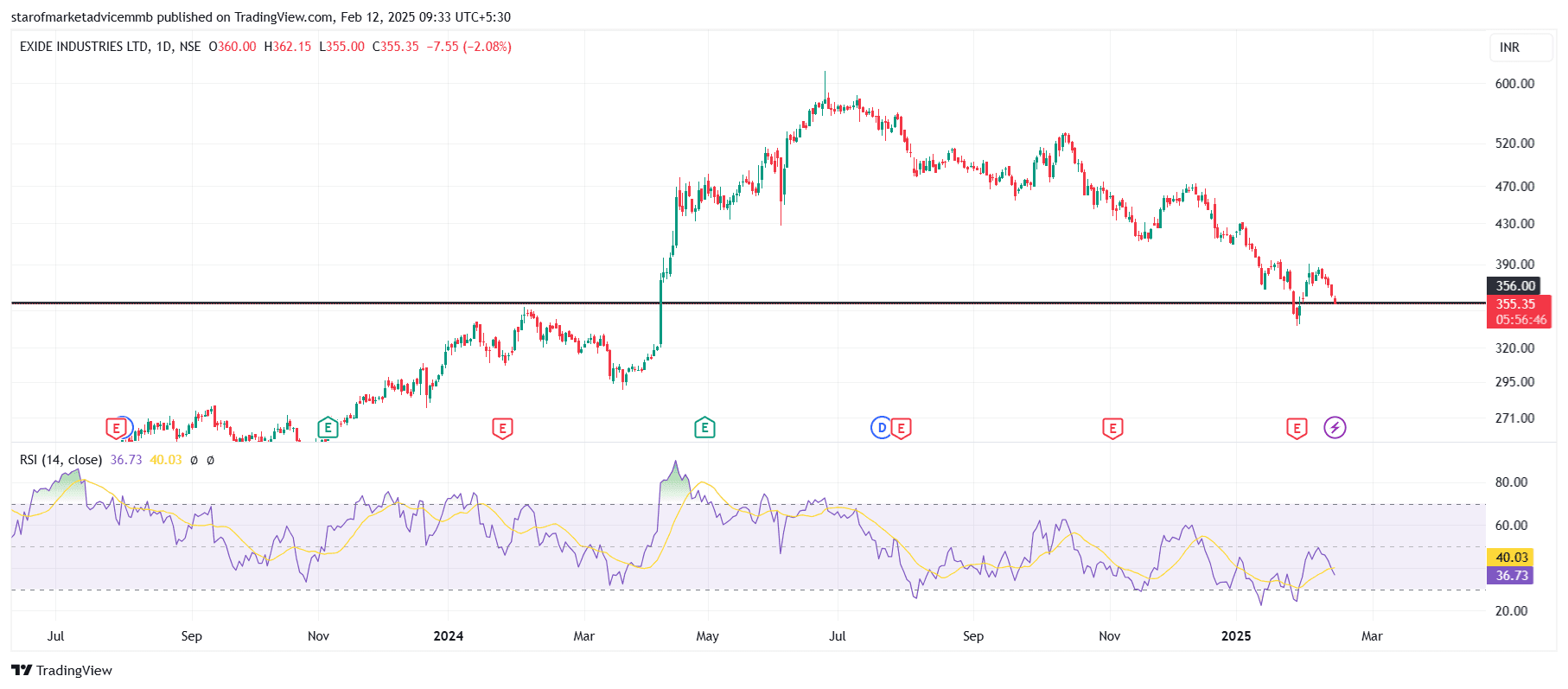The width and height of the screenshot is (1568, 689).
Task: Click the 520.00 price axis label
Action: 1515,144
